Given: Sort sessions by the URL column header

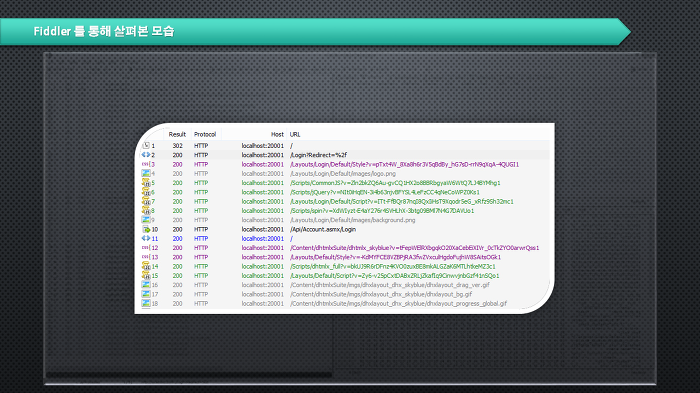Looking at the screenshot, I should 295,134.
